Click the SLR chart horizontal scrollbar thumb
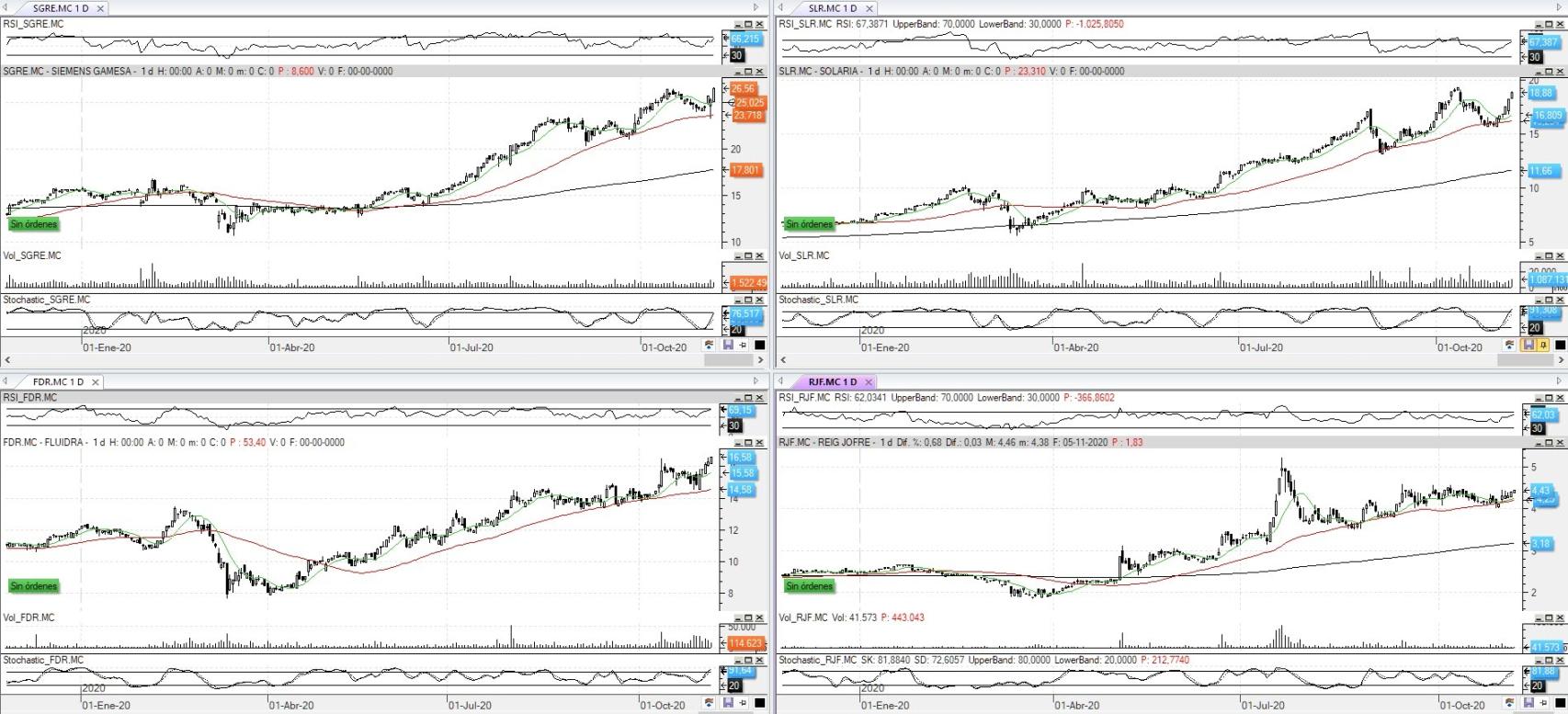This screenshot has height=714, width=1568. tap(1528, 360)
